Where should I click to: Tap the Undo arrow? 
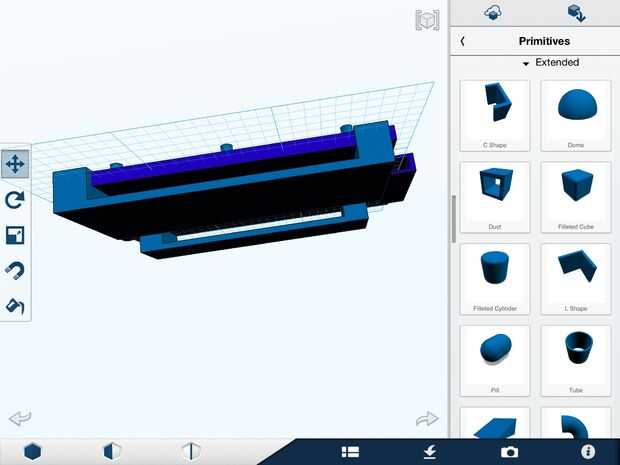[x=20, y=418]
